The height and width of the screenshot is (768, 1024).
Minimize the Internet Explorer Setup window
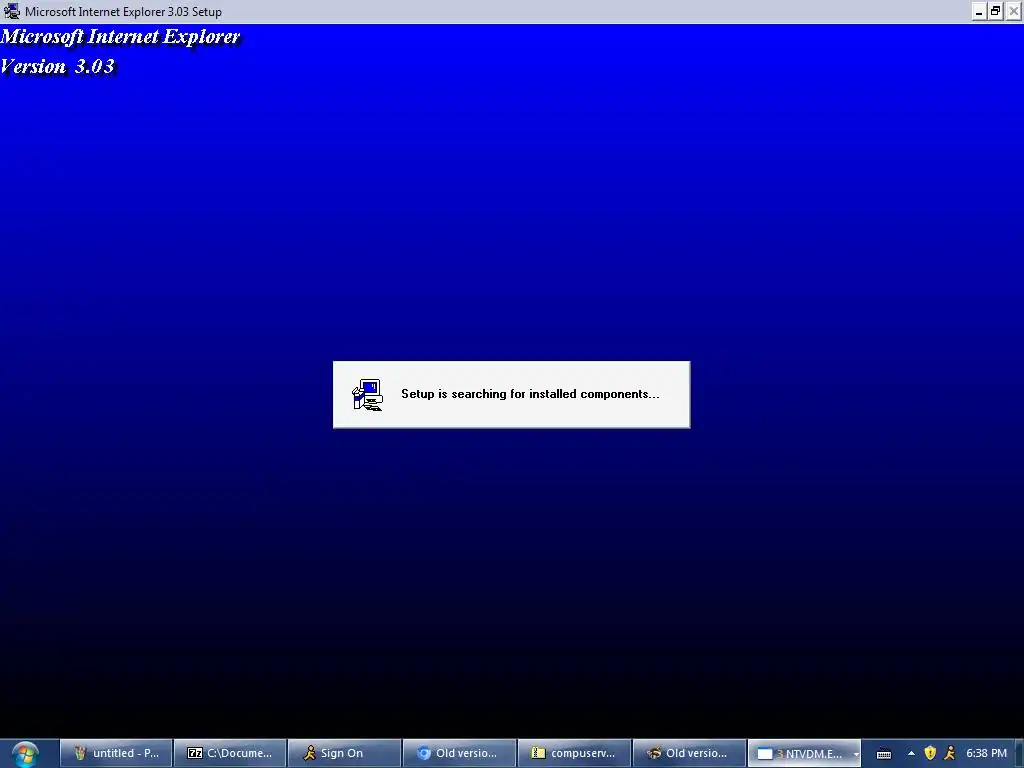[978, 11]
